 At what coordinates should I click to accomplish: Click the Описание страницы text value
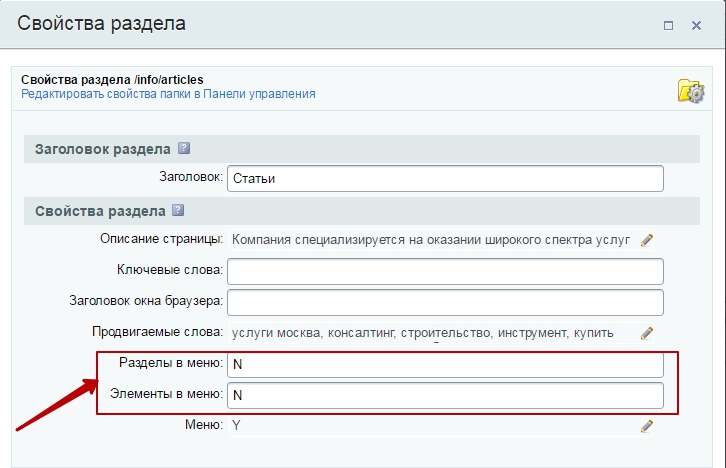click(430, 240)
